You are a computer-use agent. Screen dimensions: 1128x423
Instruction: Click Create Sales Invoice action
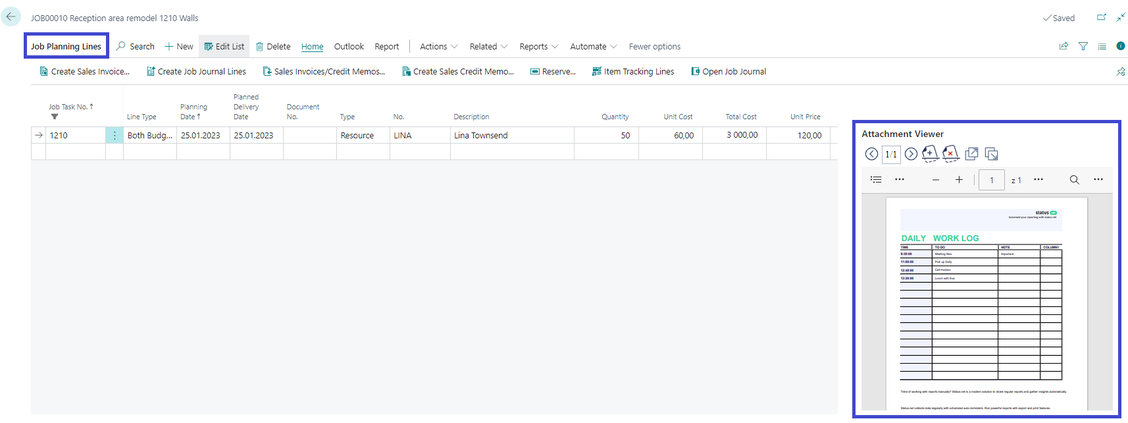pyautogui.click(x=84, y=72)
